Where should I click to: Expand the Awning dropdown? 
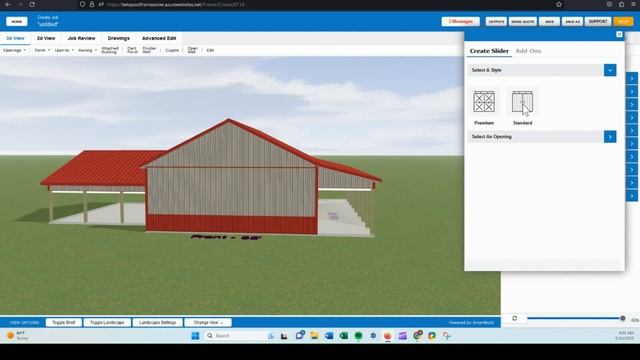coord(87,50)
